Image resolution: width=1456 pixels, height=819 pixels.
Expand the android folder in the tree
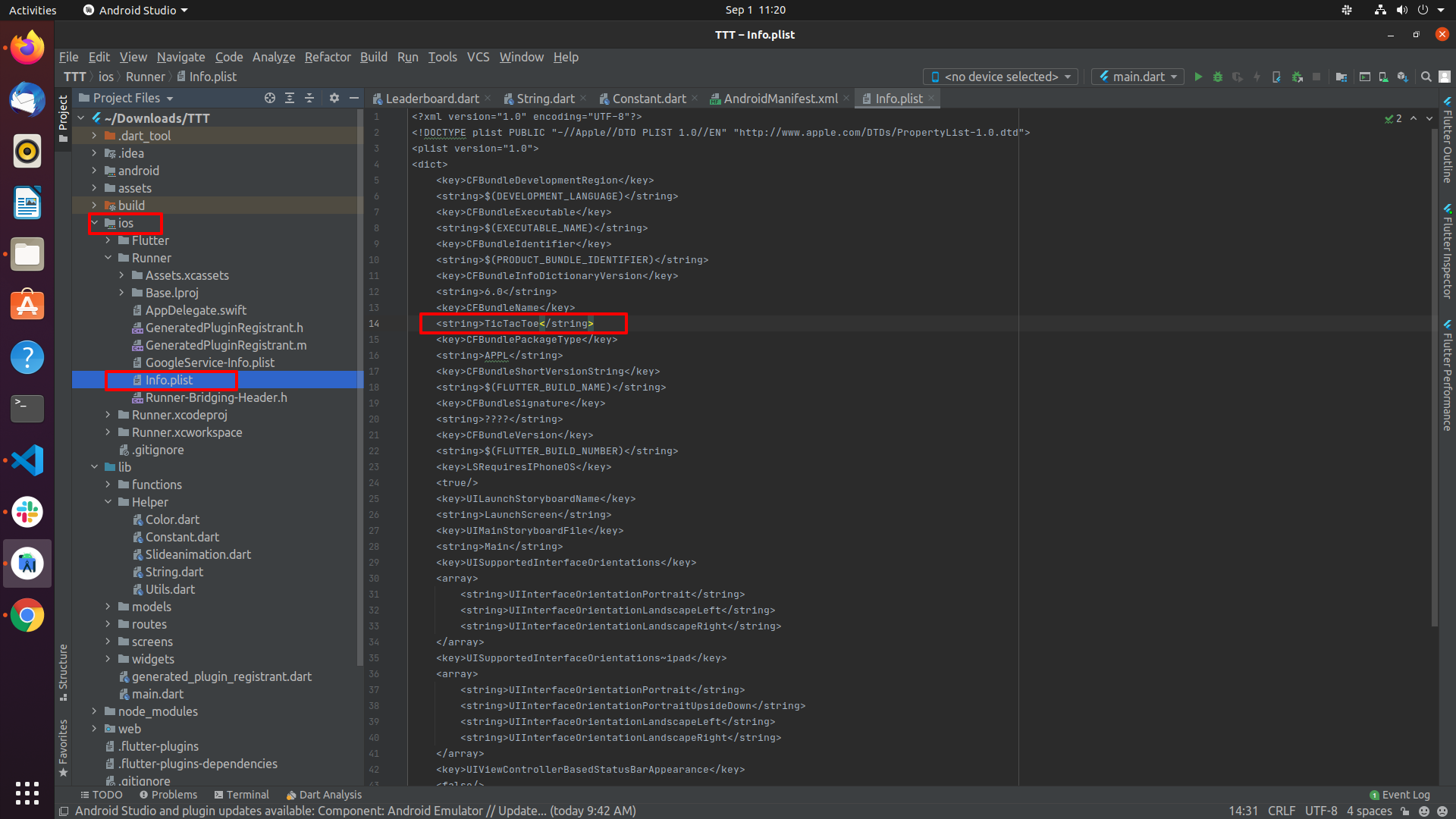[x=94, y=171]
